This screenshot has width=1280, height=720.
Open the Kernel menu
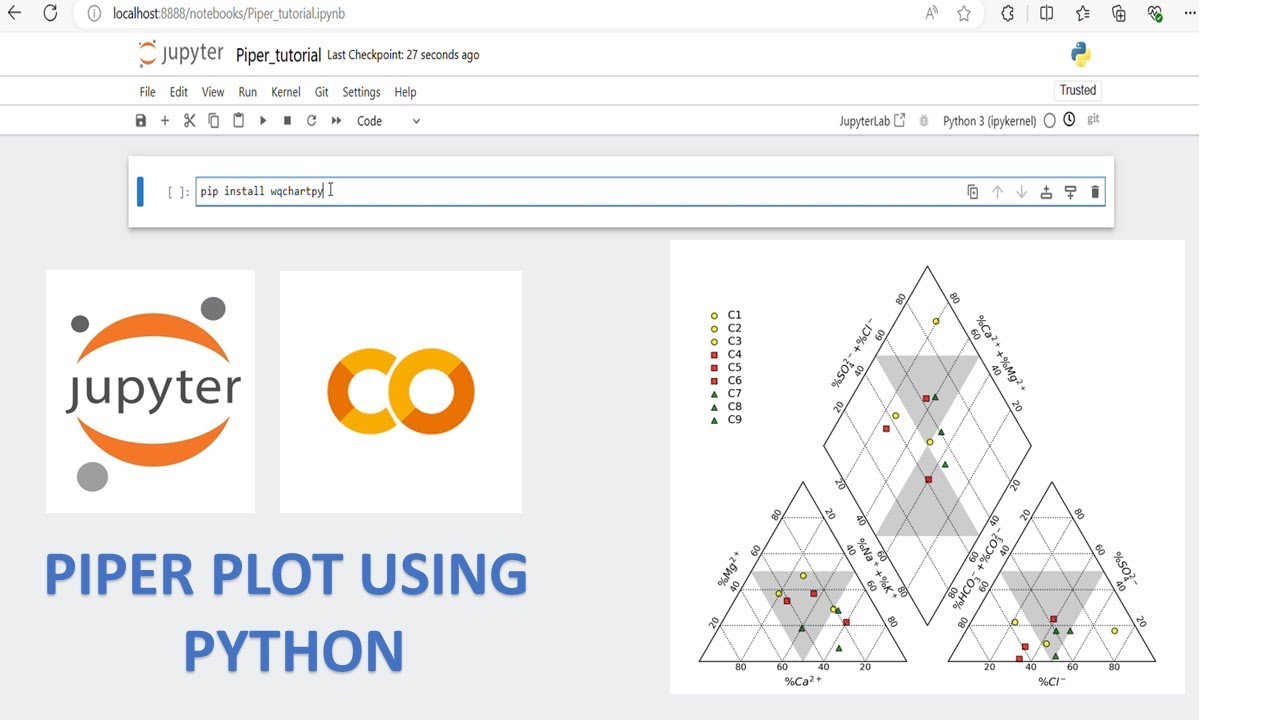(x=286, y=92)
